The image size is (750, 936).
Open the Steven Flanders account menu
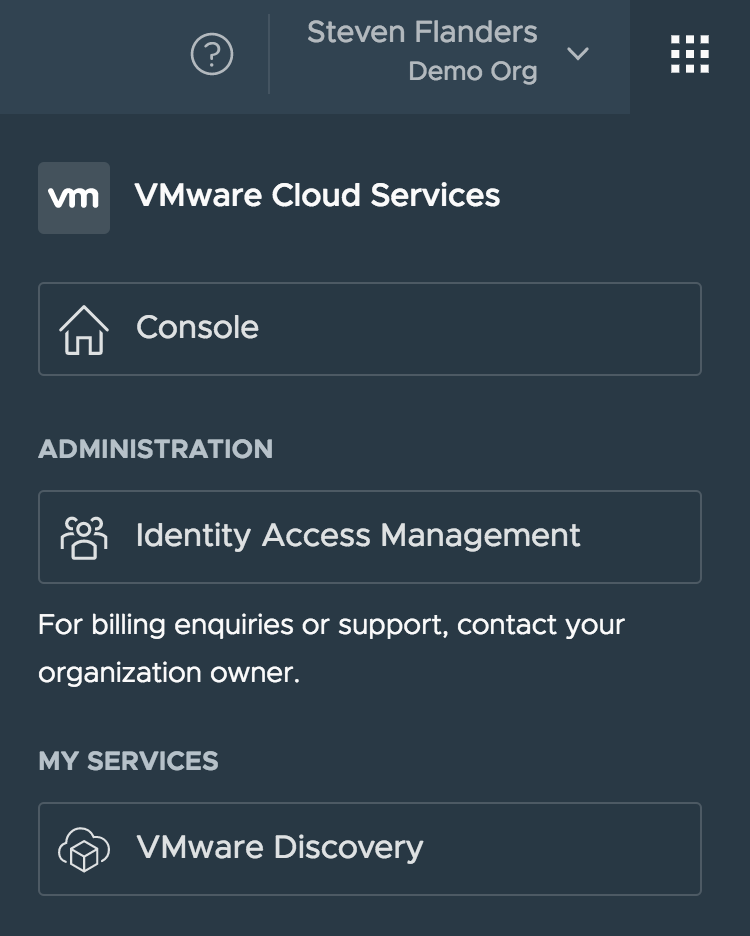(422, 33)
